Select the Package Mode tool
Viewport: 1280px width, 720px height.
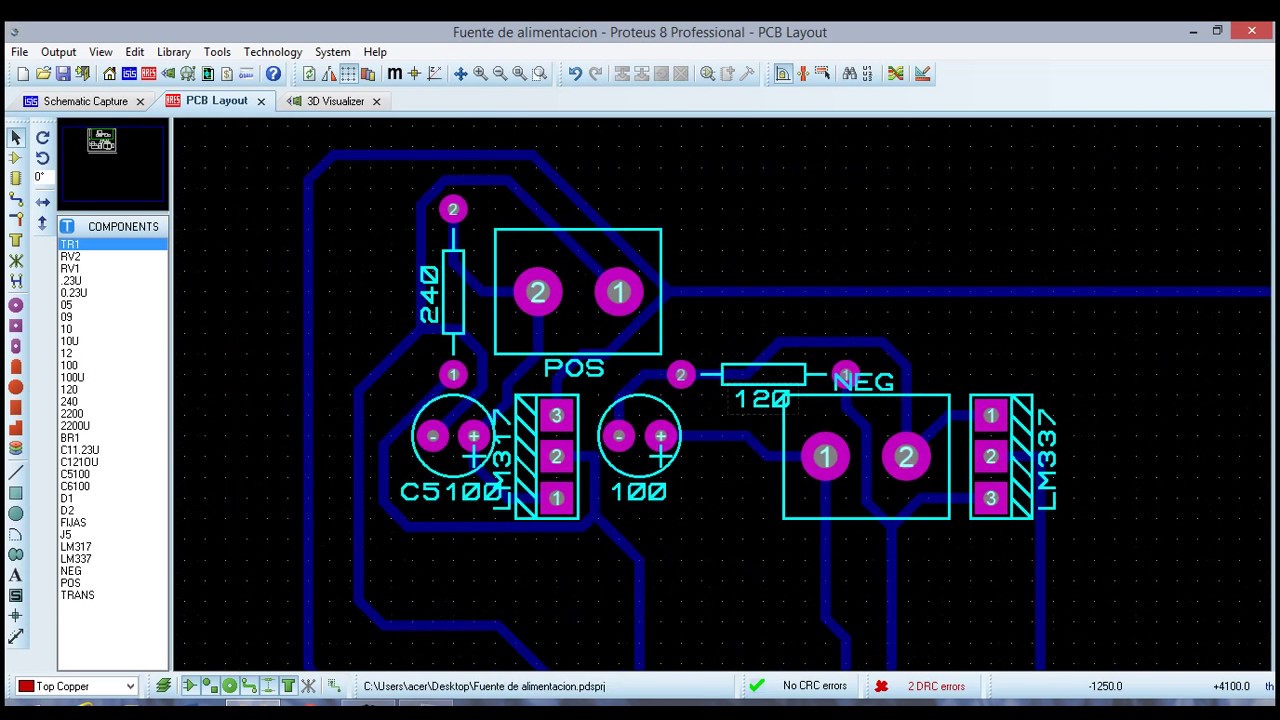[x=16, y=178]
